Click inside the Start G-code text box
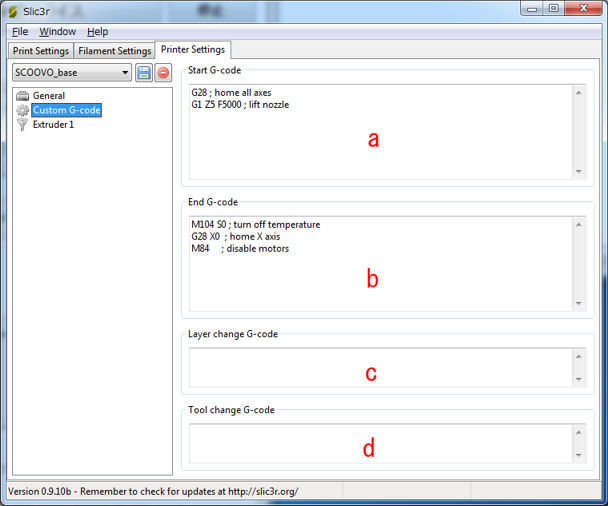 [380, 132]
